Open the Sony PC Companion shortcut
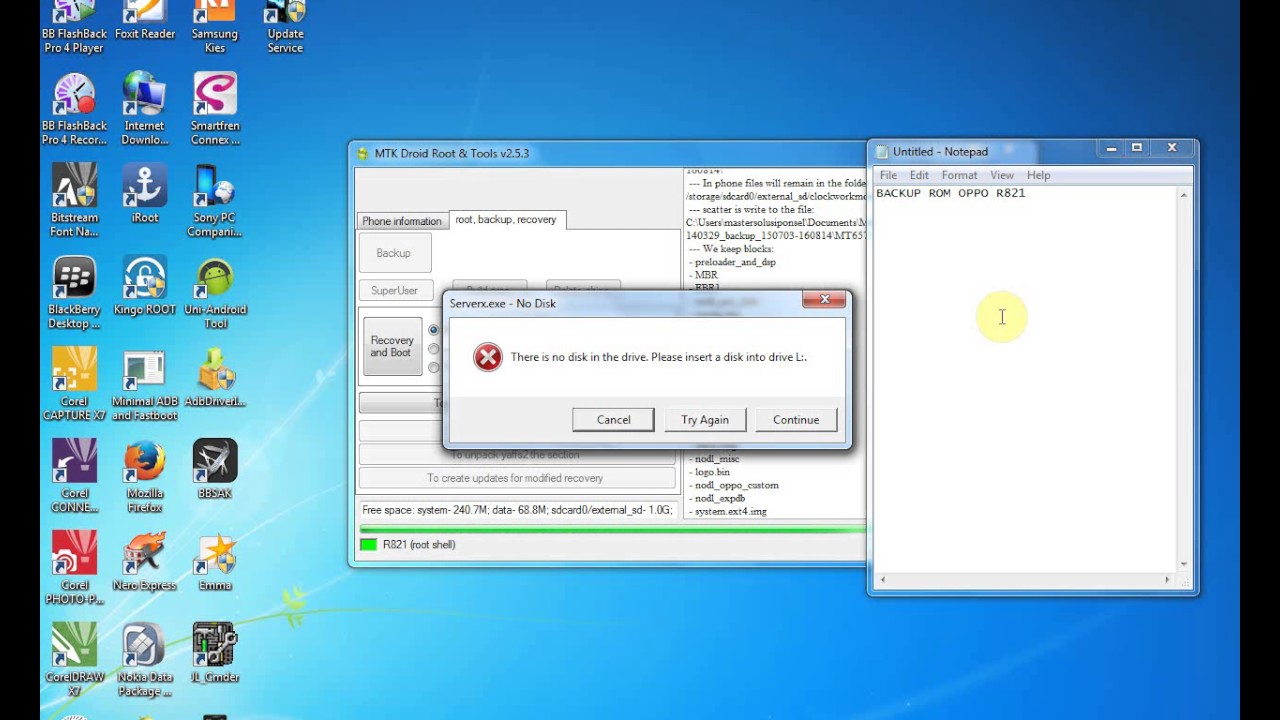The width and height of the screenshot is (1280, 720). [215, 202]
